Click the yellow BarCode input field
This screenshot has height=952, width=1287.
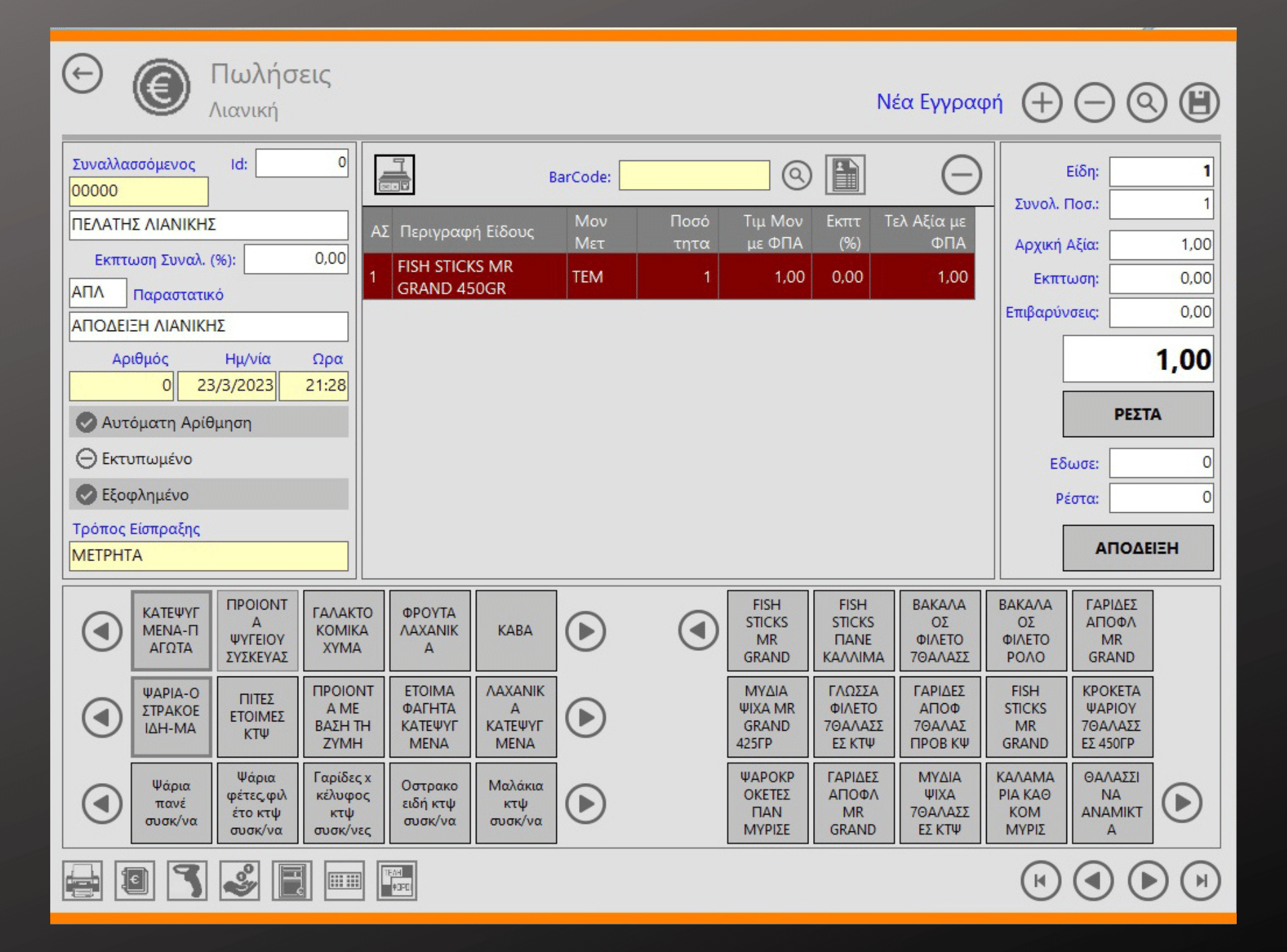694,176
